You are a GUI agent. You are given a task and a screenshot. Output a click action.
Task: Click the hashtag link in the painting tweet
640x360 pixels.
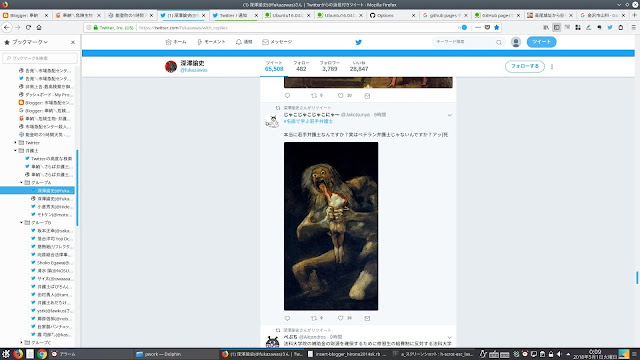tap(308, 121)
